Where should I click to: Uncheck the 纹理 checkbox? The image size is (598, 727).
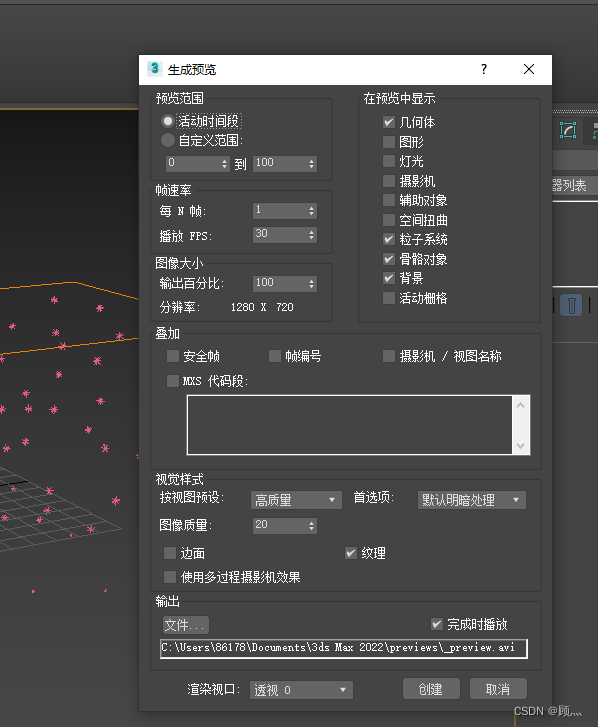(351, 553)
